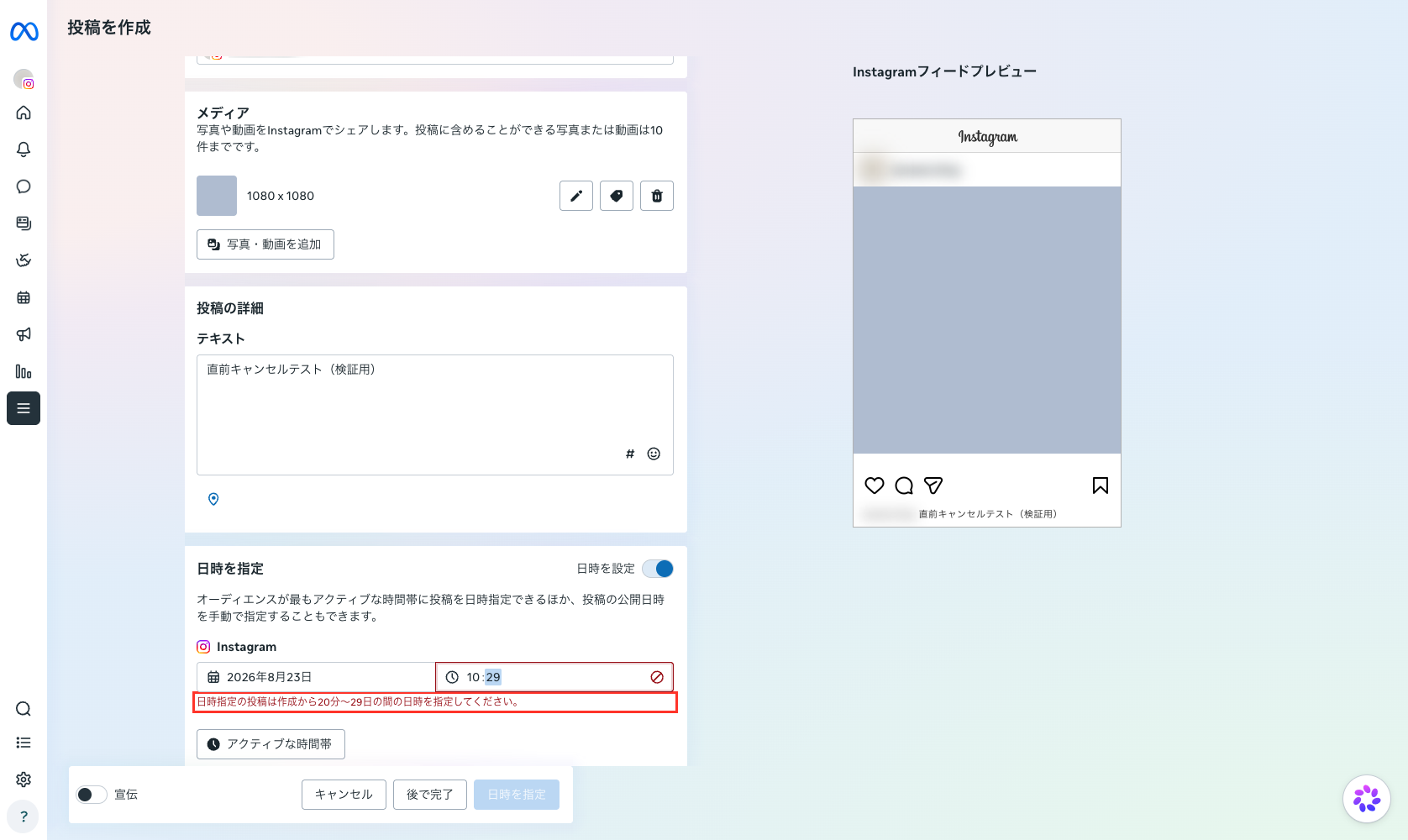Open the search icon in sidebar

24,709
